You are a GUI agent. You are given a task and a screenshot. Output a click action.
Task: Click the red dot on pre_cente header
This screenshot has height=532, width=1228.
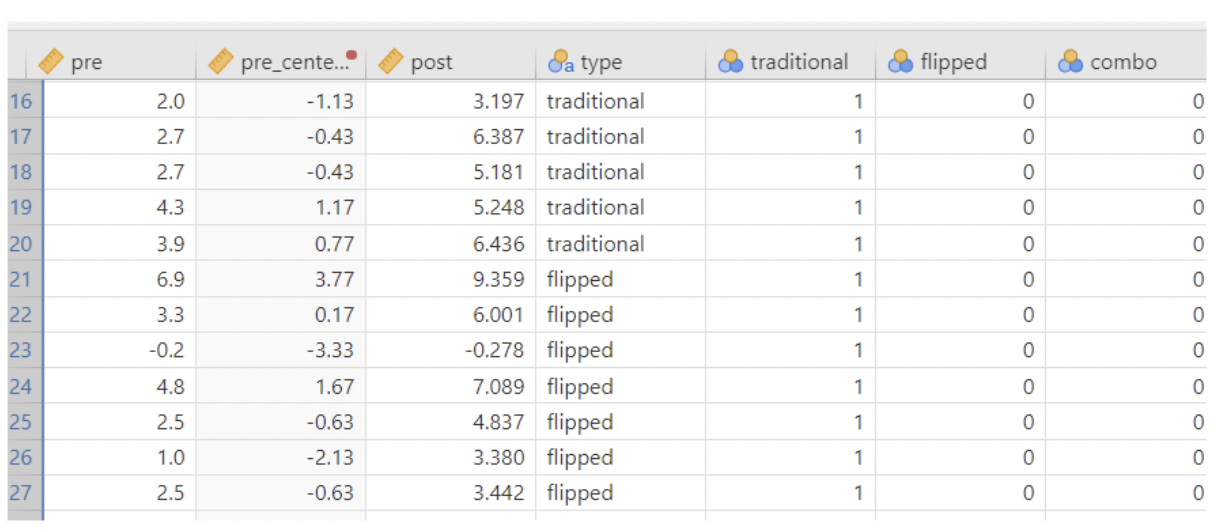coord(351,55)
